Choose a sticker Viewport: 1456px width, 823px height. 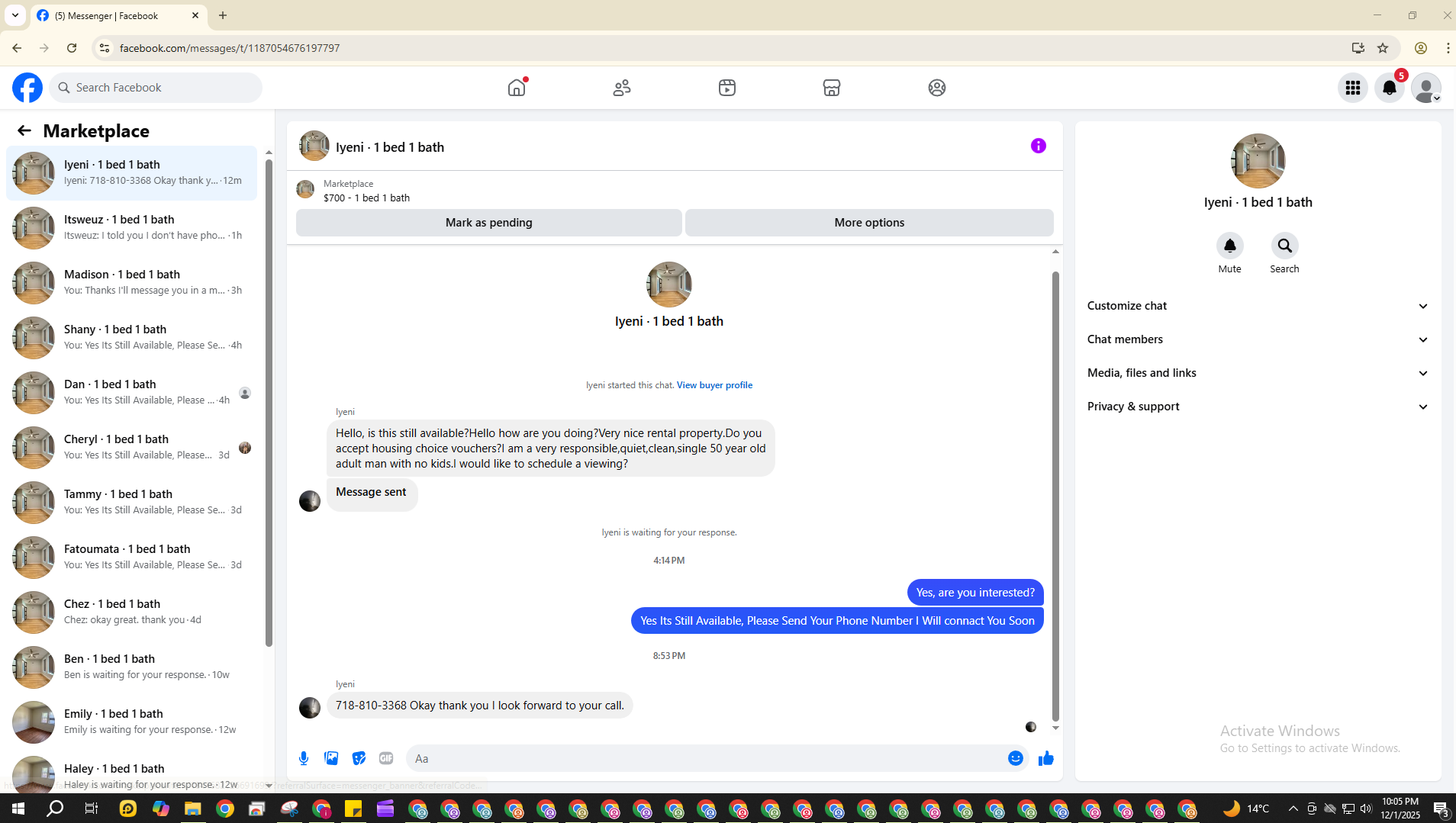359,758
